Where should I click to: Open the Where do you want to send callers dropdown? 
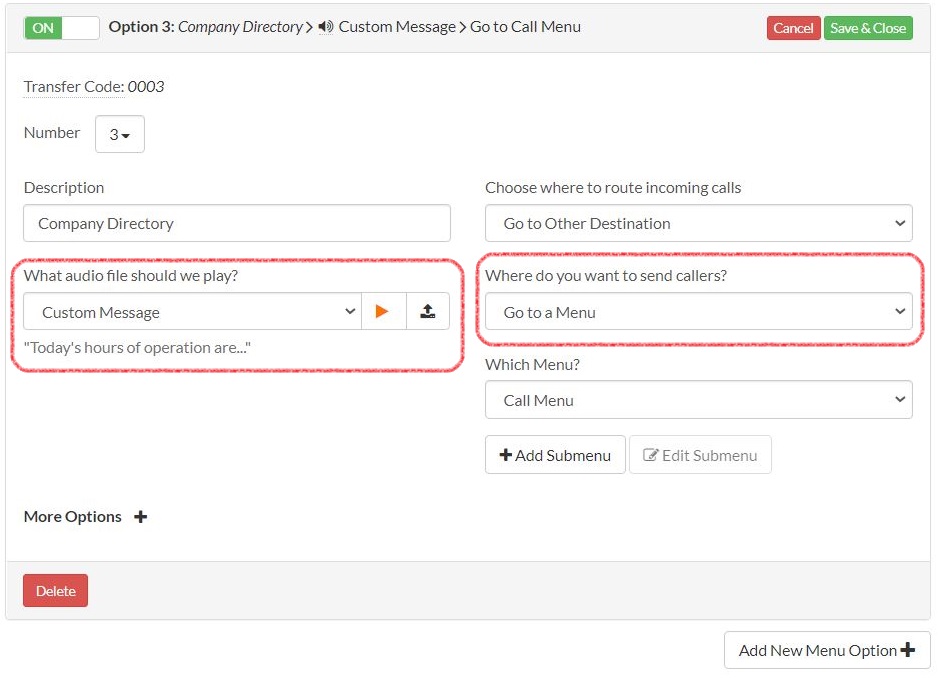pyautogui.click(x=698, y=311)
